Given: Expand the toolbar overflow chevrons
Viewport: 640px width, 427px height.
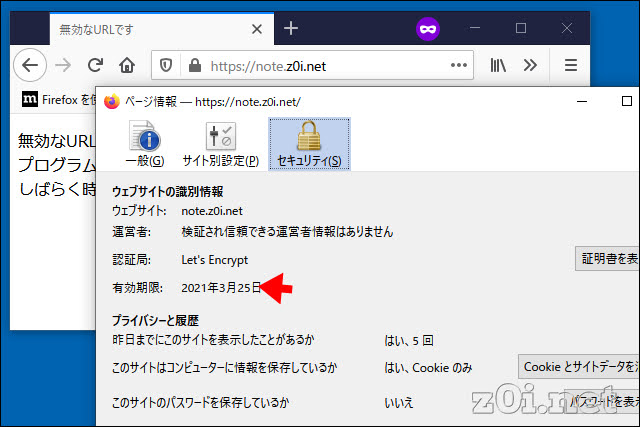Looking at the screenshot, I should [530, 65].
